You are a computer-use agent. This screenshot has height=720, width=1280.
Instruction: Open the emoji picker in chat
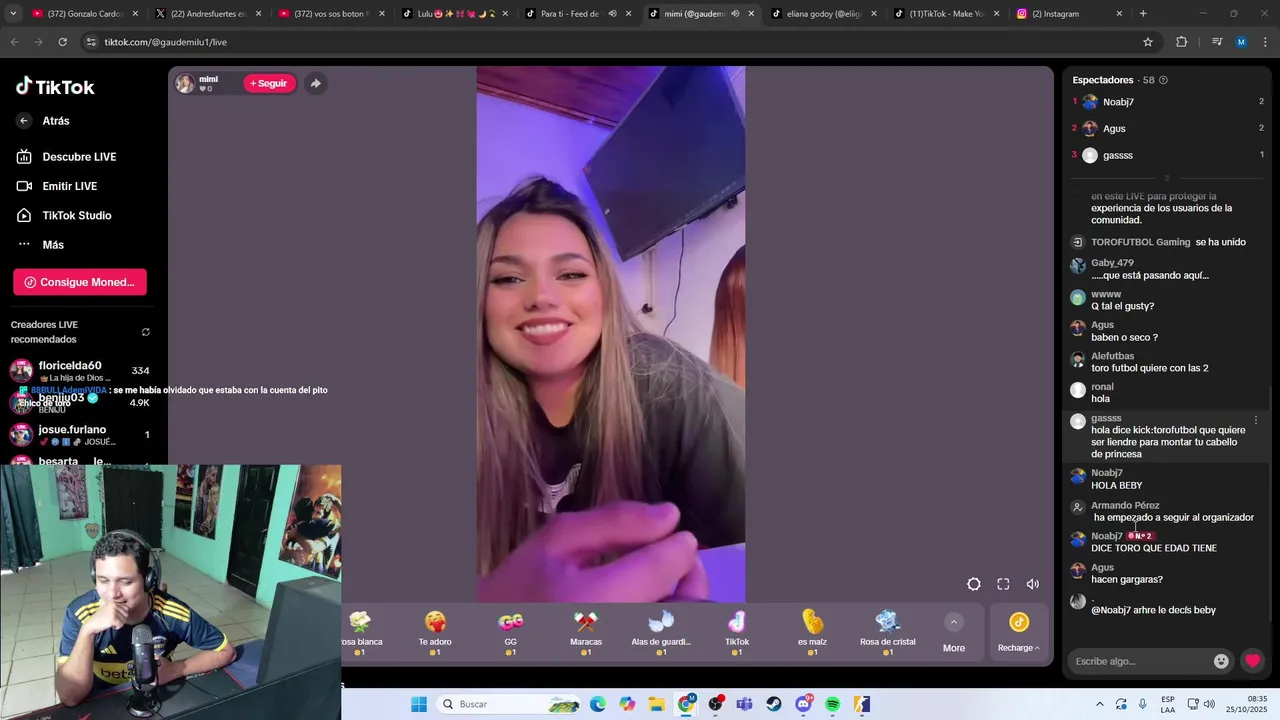[x=1221, y=661]
